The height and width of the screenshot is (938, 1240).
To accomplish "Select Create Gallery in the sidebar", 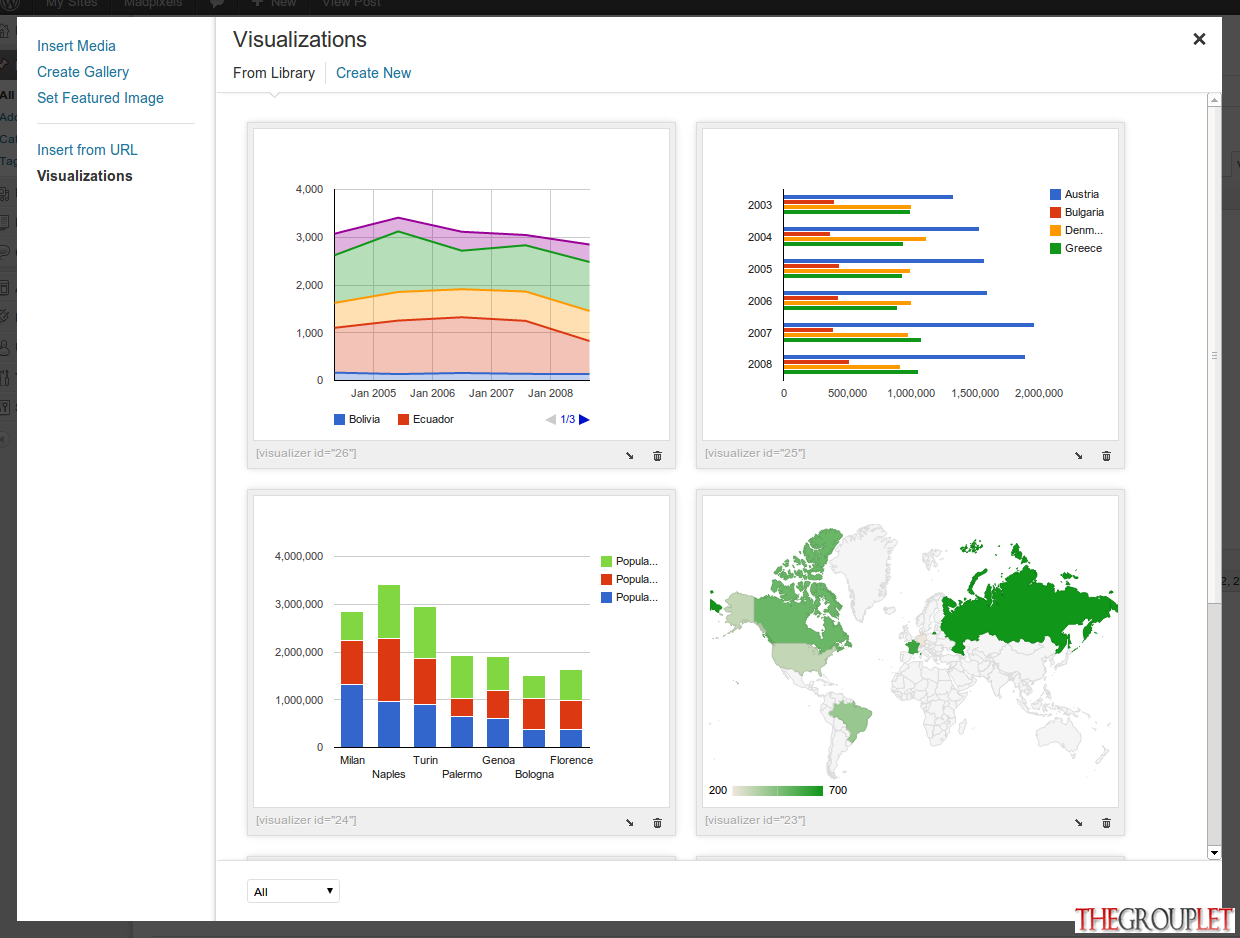I will point(83,72).
